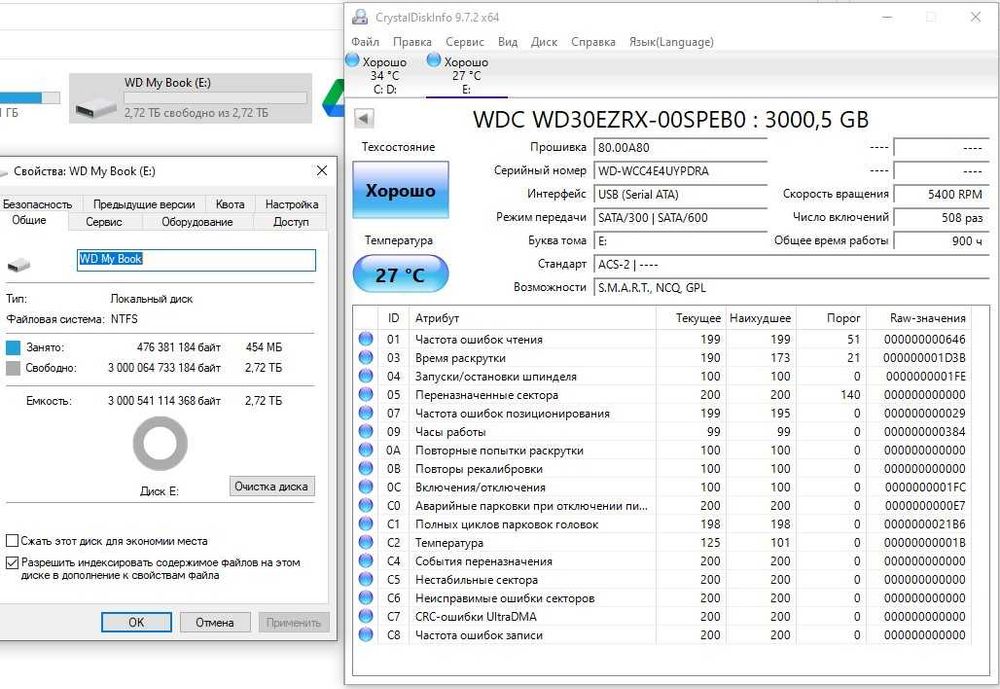The image size is (1000, 689).
Task: Click the Применить button
Action: coord(293,622)
